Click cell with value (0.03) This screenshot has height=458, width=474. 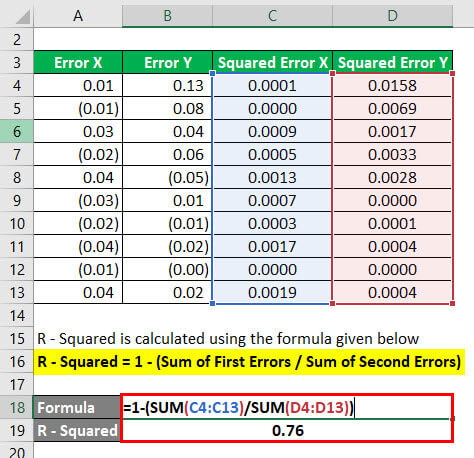(78, 200)
